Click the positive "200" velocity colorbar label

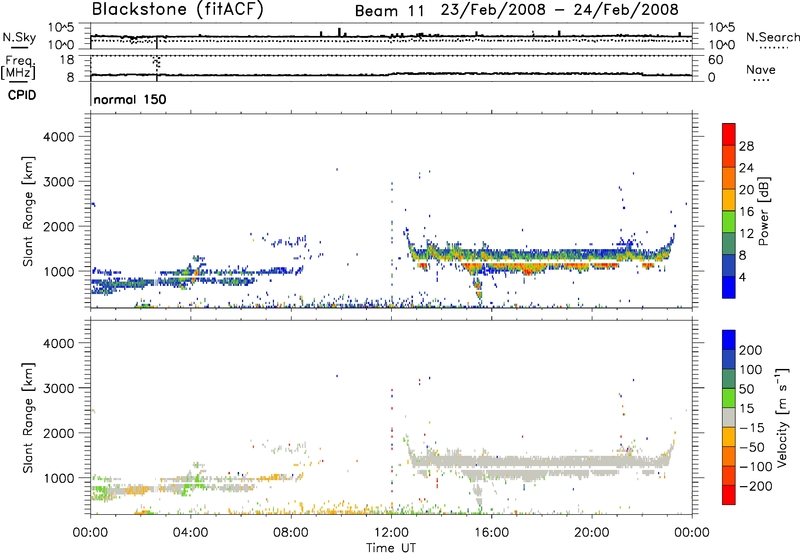tap(751, 350)
